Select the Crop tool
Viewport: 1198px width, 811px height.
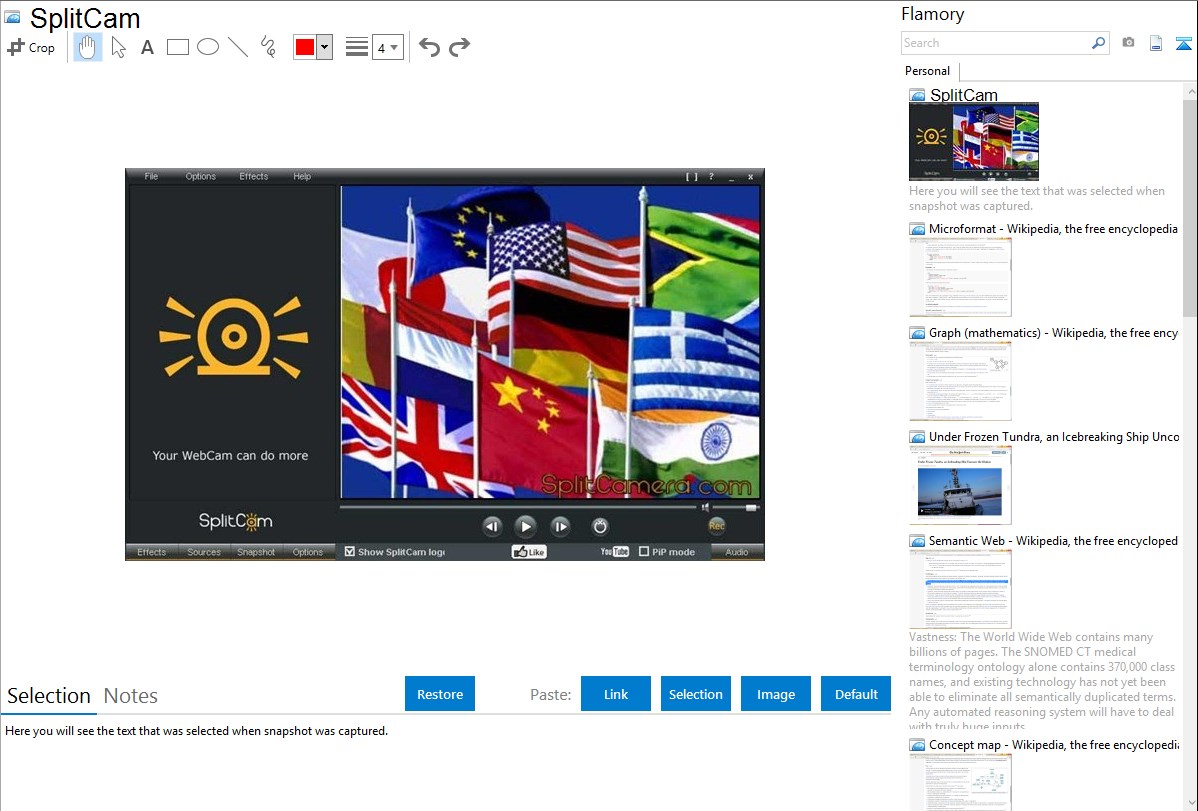pyautogui.click(x=31, y=47)
